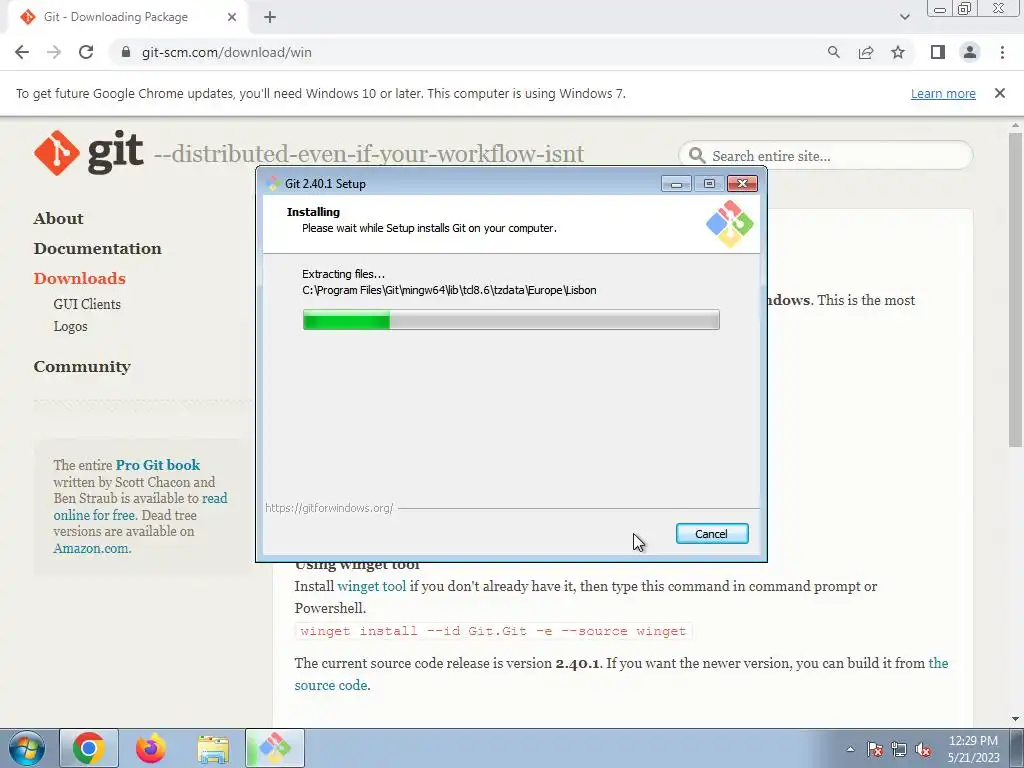Viewport: 1024px width, 768px height.
Task: Click the browser forward arrow
Action: pos(54,52)
